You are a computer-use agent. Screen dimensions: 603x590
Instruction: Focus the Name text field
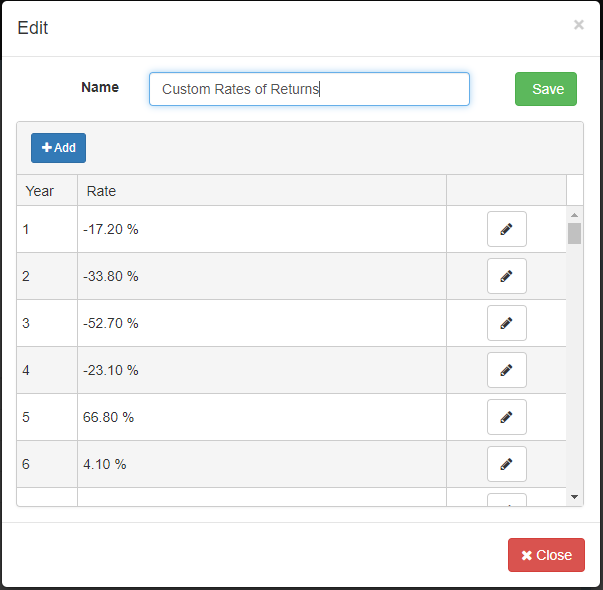(309, 89)
